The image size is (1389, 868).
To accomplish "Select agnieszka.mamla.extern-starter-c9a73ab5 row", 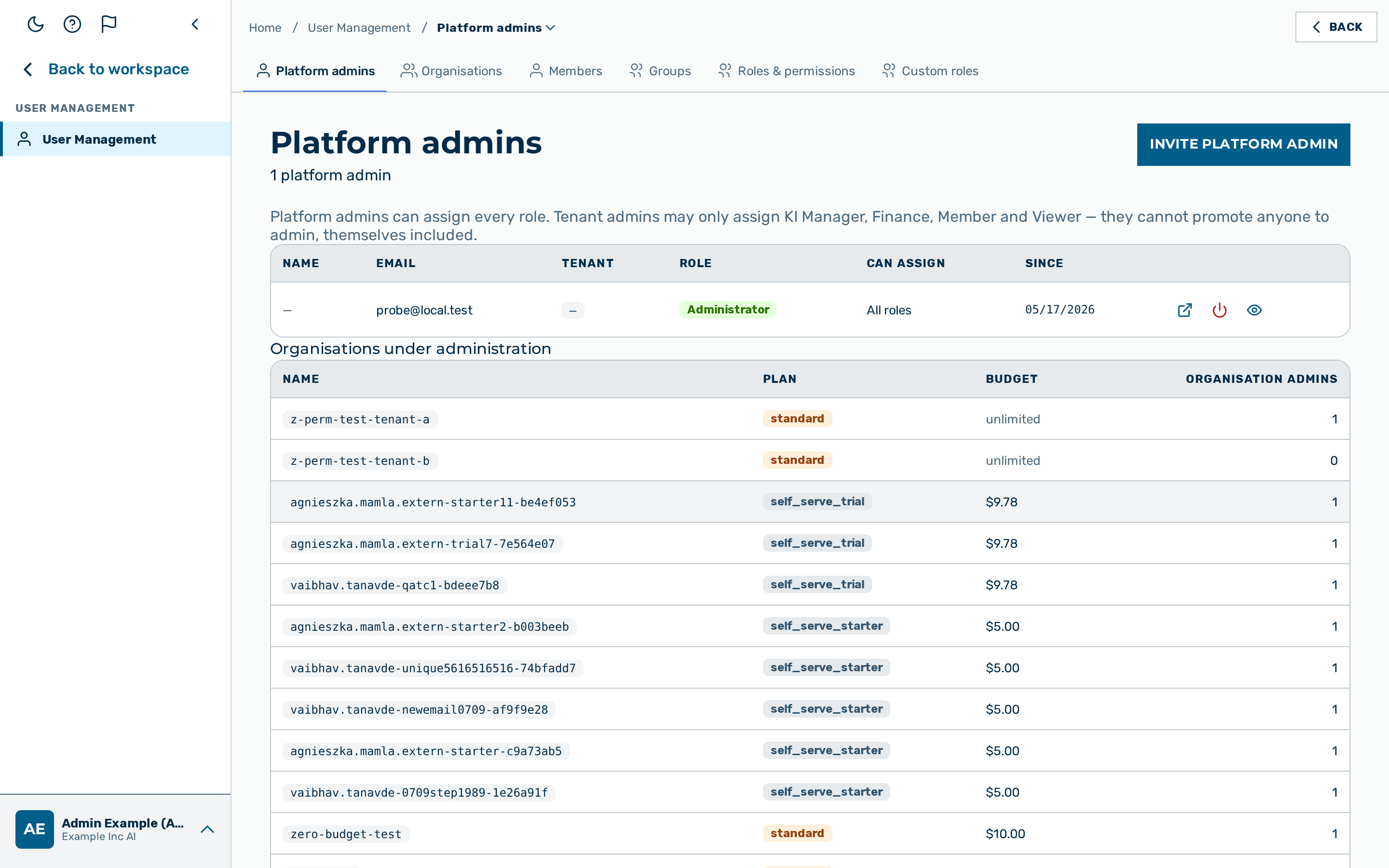I will click(810, 750).
